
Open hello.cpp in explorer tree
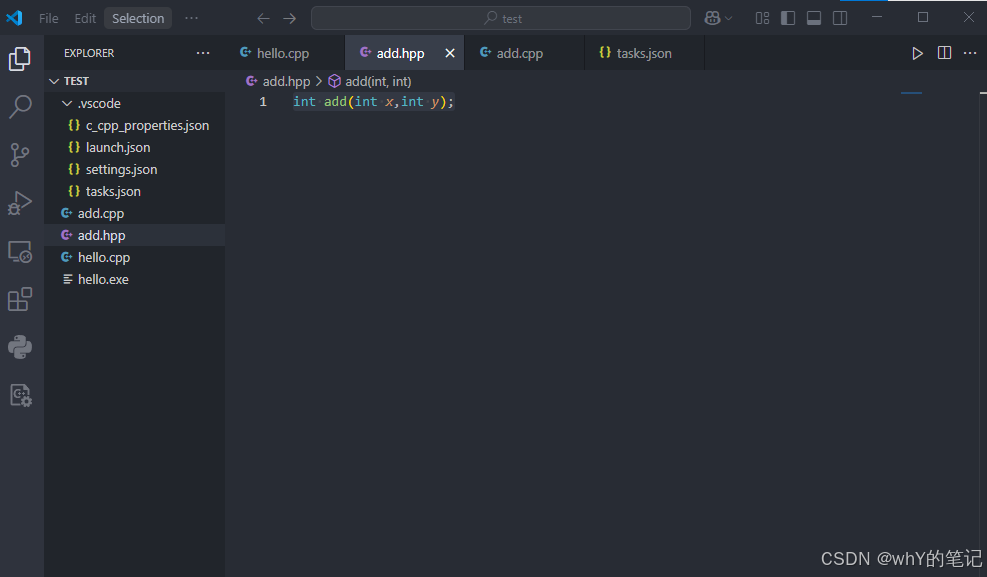point(135,257)
